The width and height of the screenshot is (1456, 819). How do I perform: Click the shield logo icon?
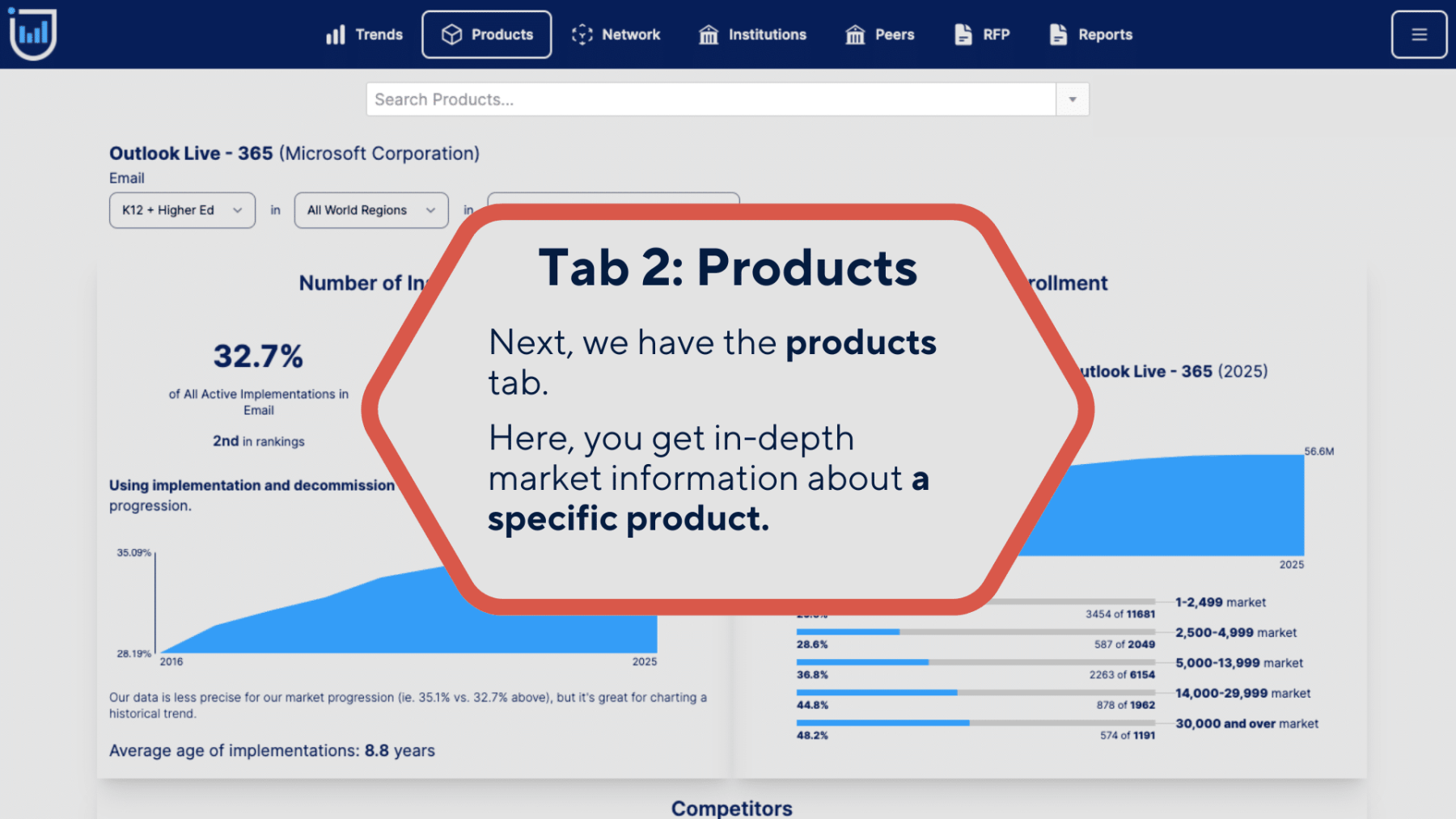(x=32, y=34)
